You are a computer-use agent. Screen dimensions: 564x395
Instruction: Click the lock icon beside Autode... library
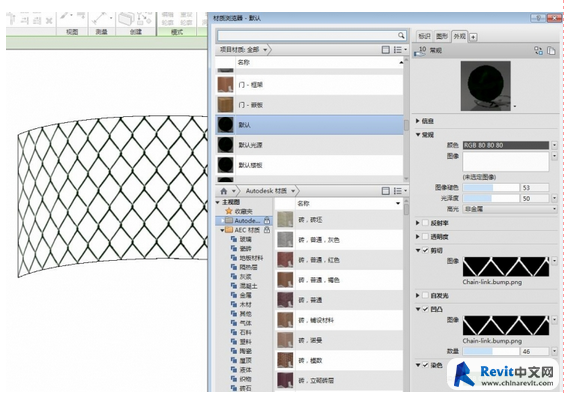267,220
